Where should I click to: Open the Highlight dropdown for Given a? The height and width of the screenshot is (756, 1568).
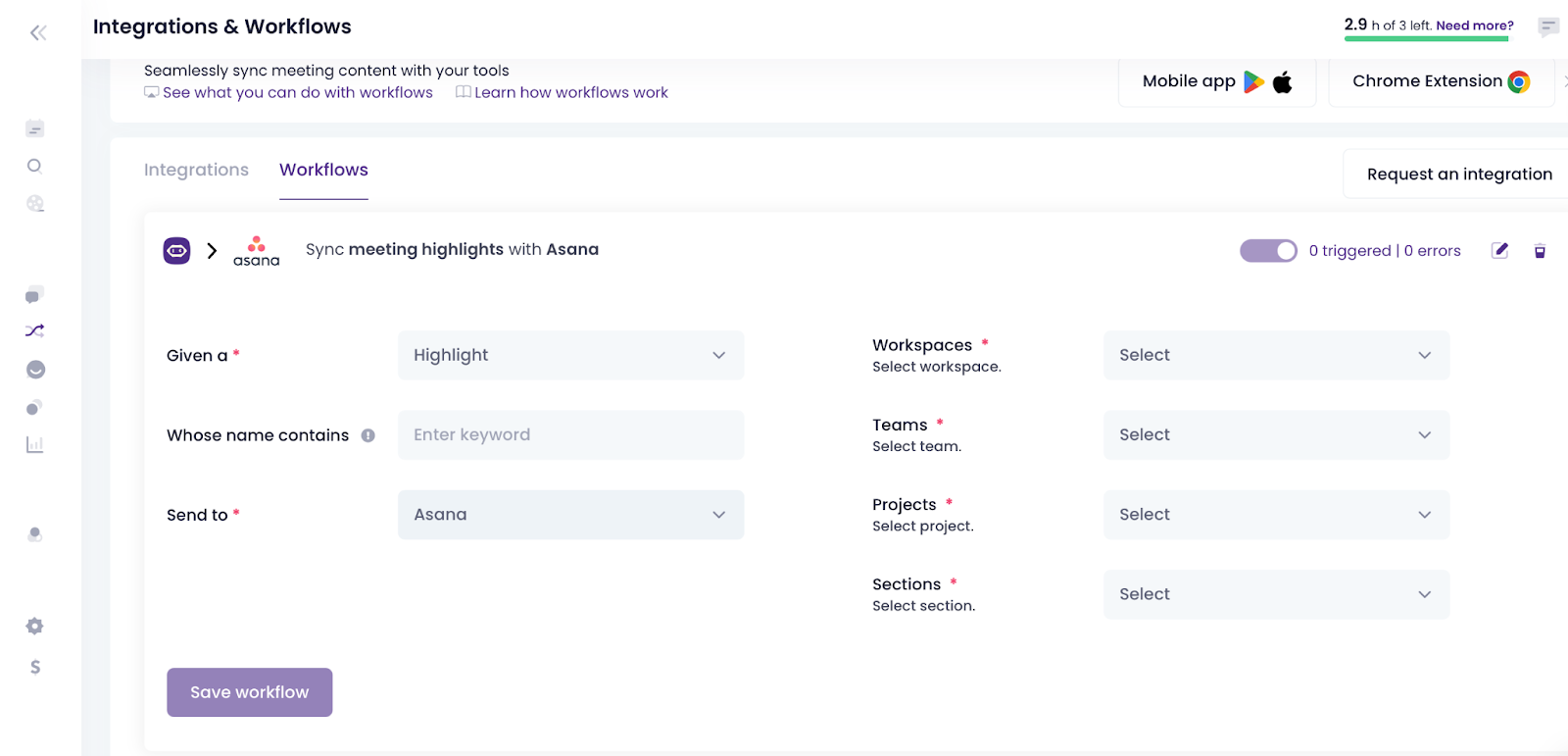(570, 355)
